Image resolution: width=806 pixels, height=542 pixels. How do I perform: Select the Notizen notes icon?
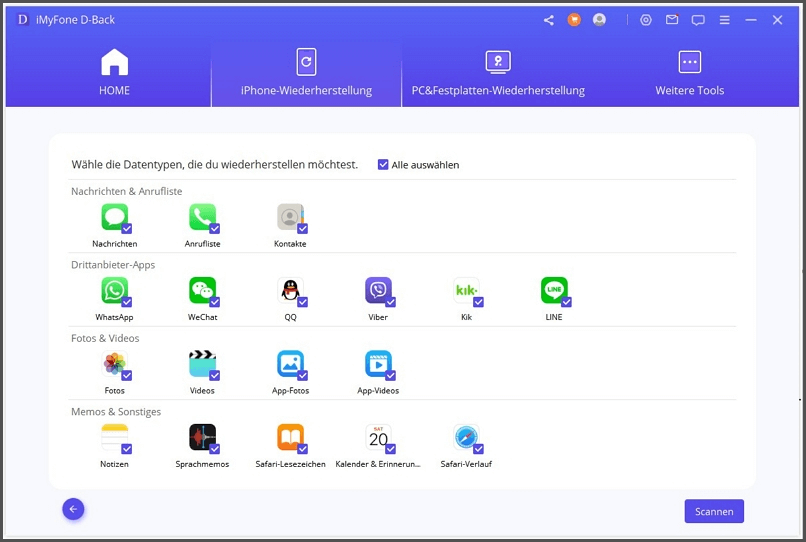(115, 437)
